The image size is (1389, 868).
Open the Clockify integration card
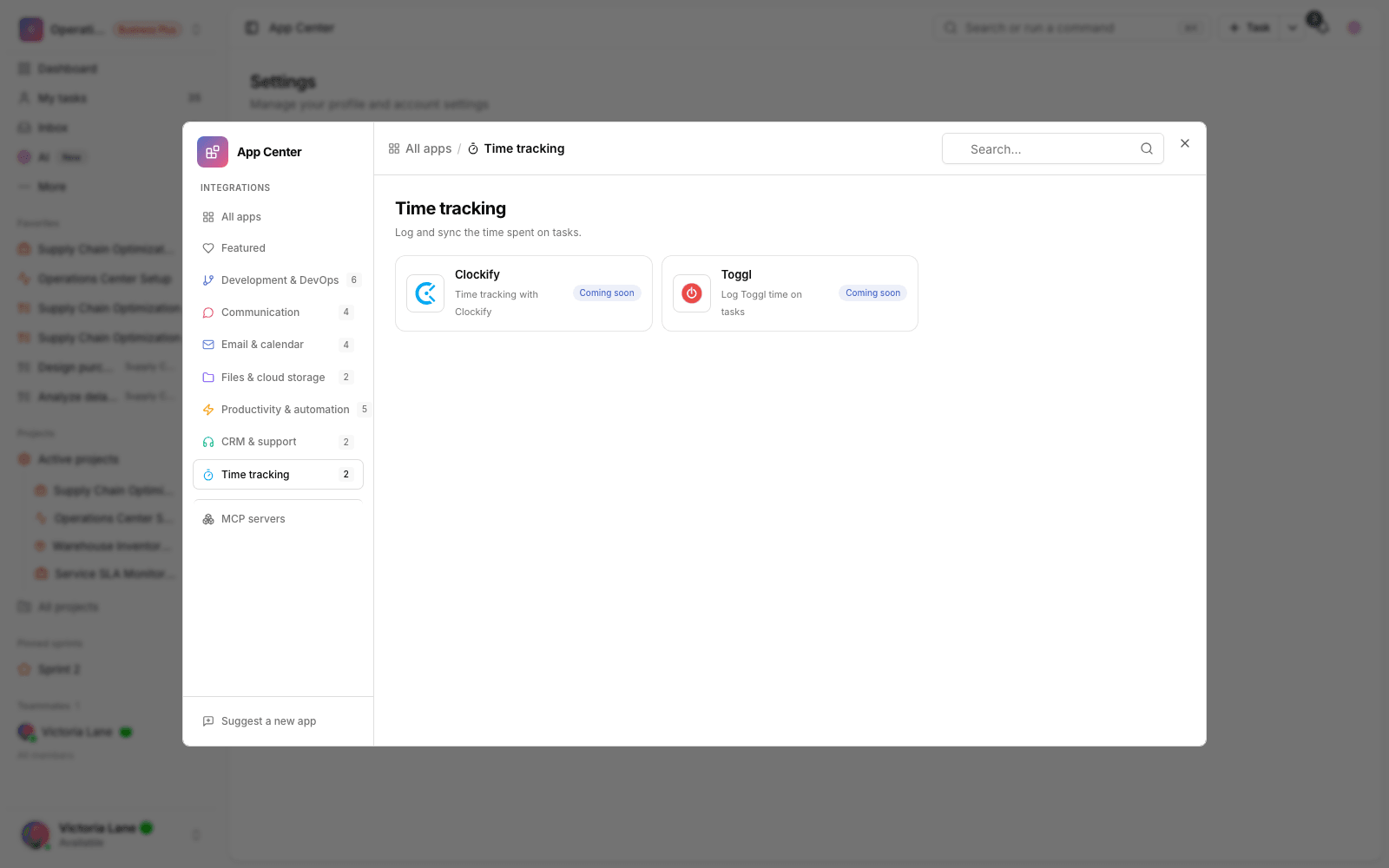[523, 293]
